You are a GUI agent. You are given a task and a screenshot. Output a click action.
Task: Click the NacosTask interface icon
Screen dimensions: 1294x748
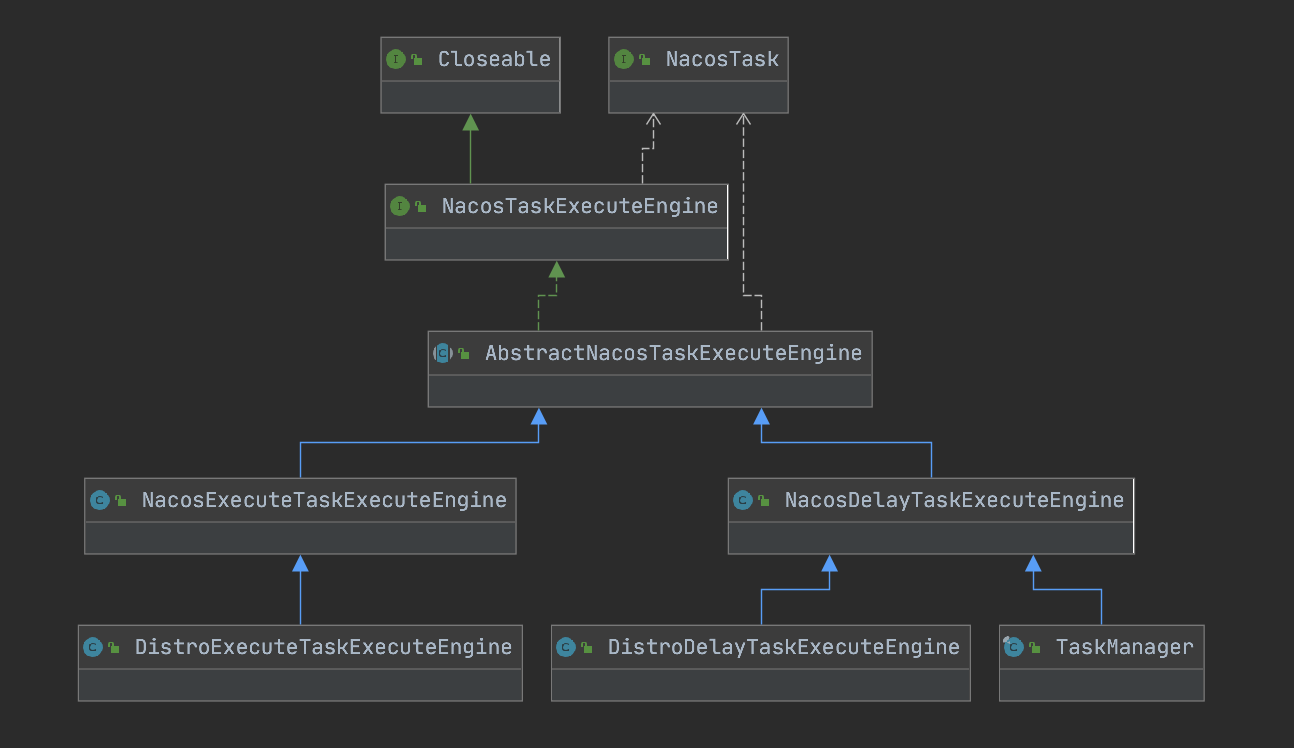tap(624, 59)
